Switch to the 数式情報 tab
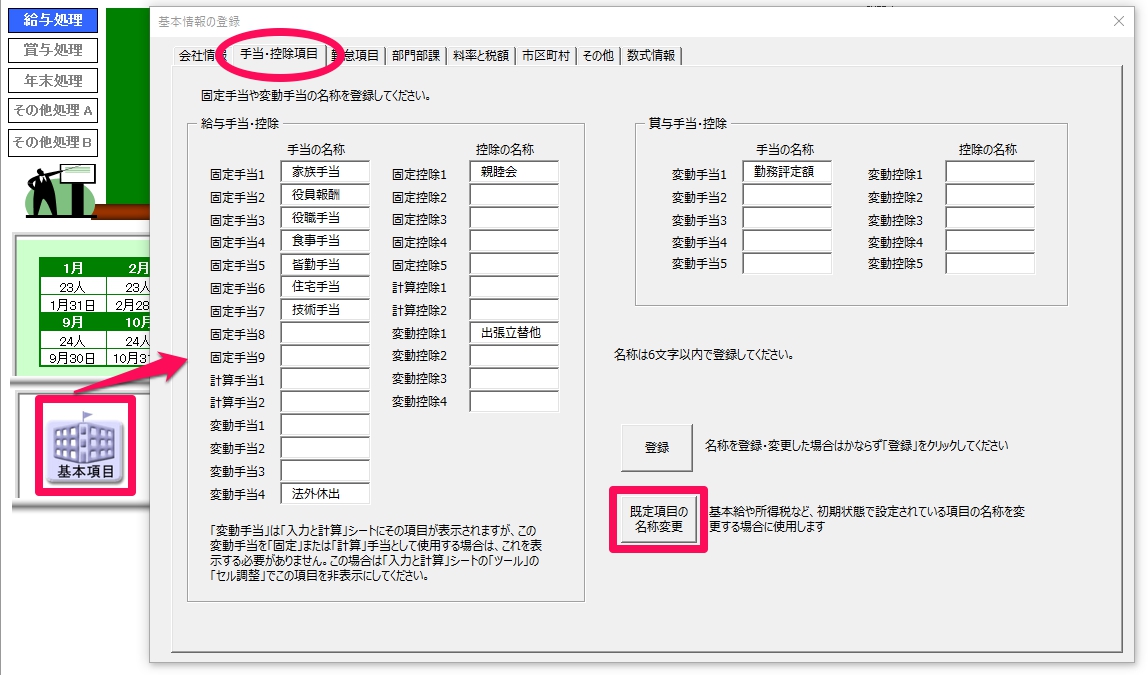Viewport: 1148px width, 675px height. pos(651,56)
